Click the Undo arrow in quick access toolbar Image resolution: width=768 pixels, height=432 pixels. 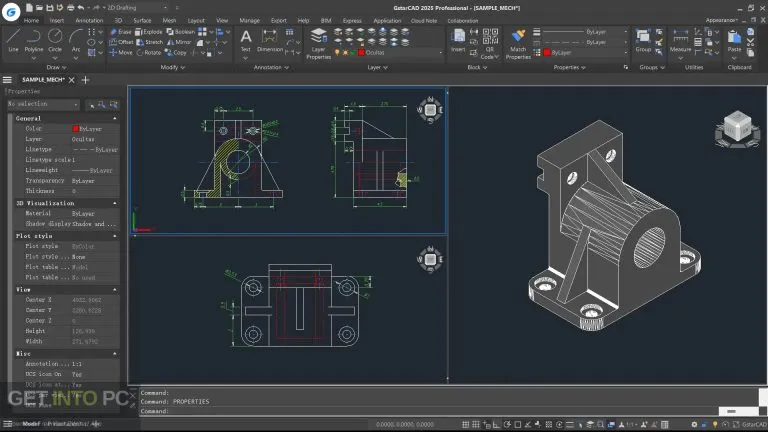[x=81, y=8]
